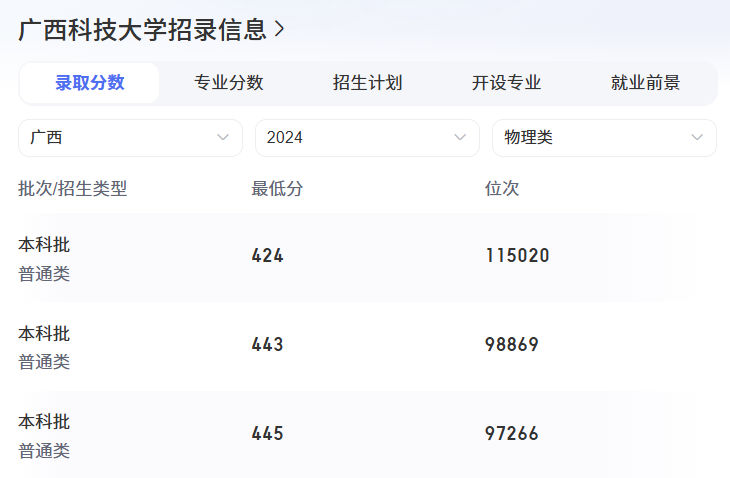Select the 开设专业 tab
This screenshot has width=730, height=478.
point(507,83)
